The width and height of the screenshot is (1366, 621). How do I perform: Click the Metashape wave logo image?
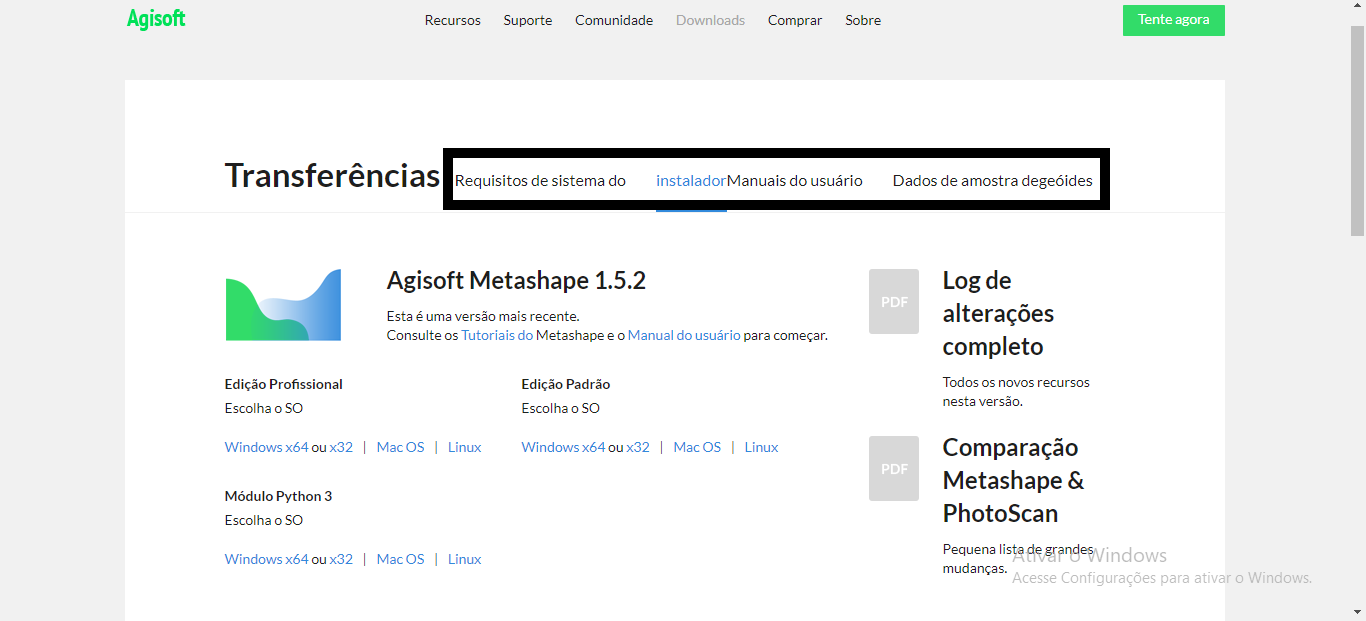click(x=283, y=305)
